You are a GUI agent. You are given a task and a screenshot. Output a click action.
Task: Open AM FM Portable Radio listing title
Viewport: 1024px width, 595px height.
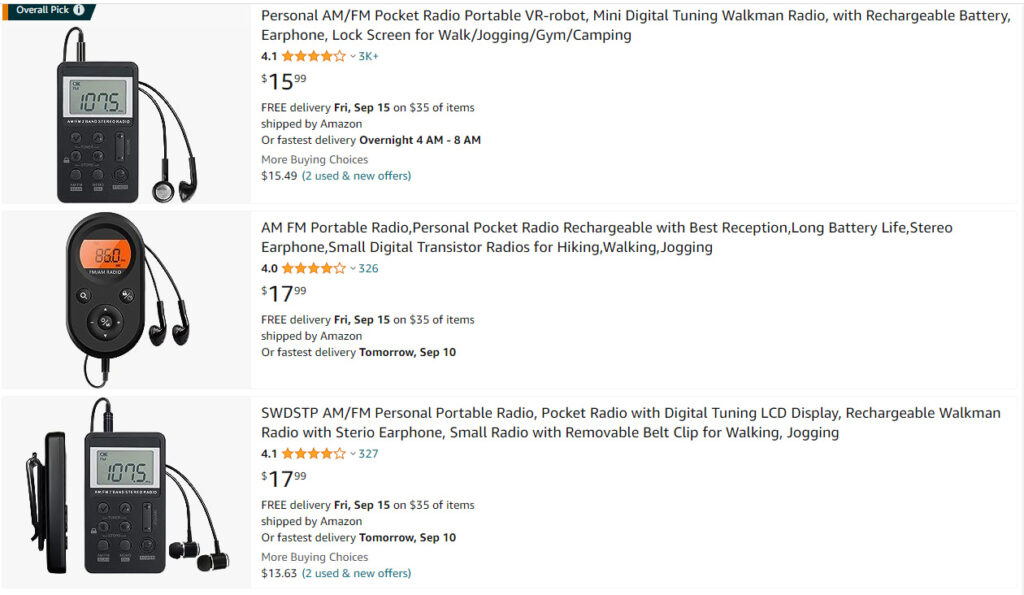click(606, 237)
